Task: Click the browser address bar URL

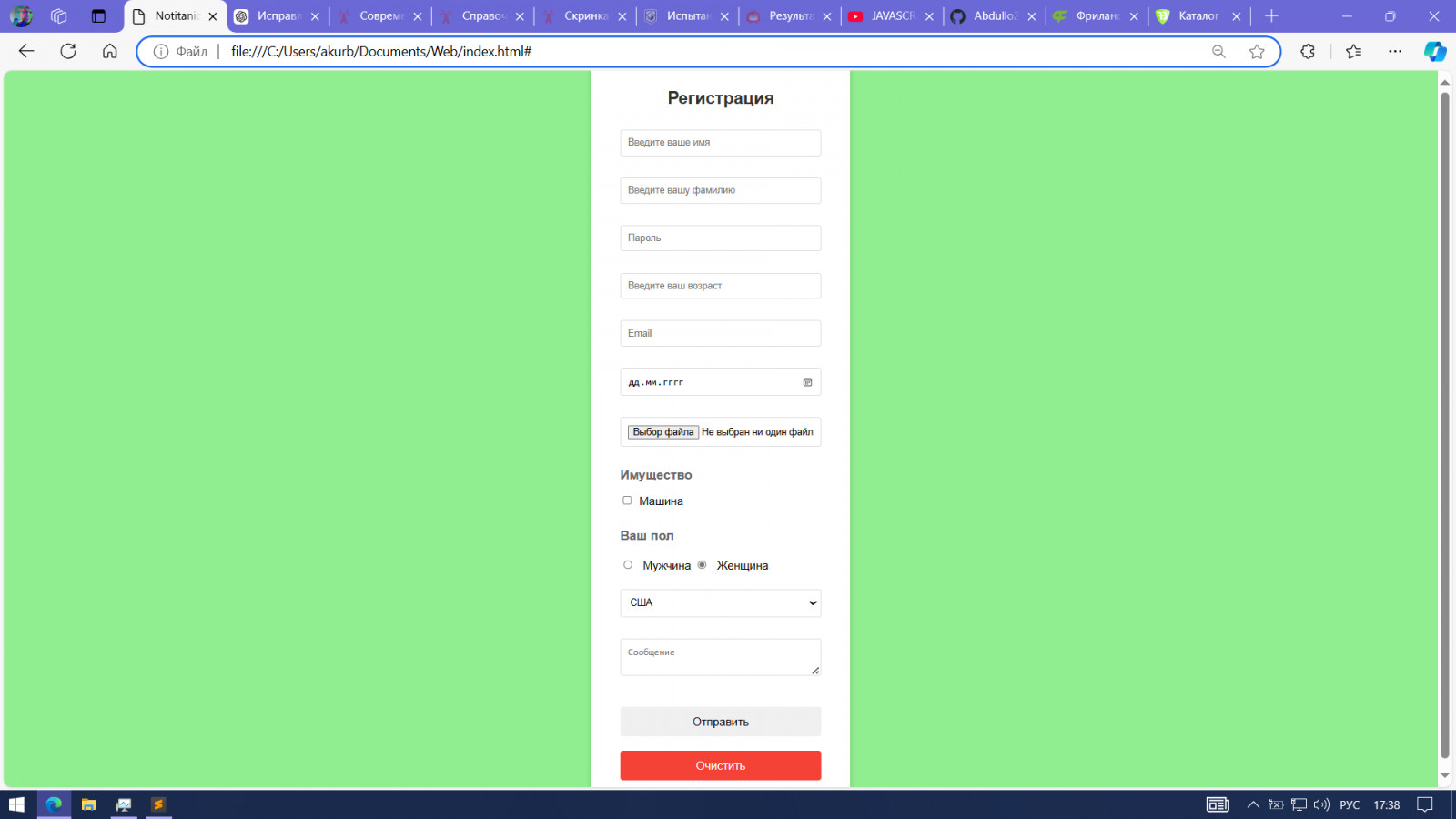Action: [x=381, y=52]
